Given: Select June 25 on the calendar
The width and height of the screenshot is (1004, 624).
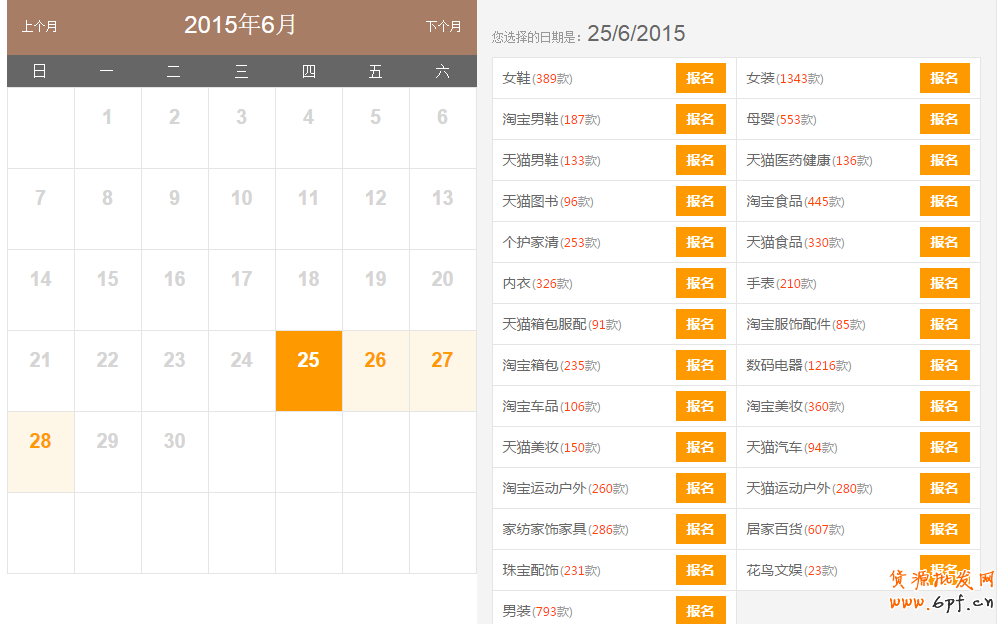Looking at the screenshot, I should pyautogui.click(x=308, y=361).
